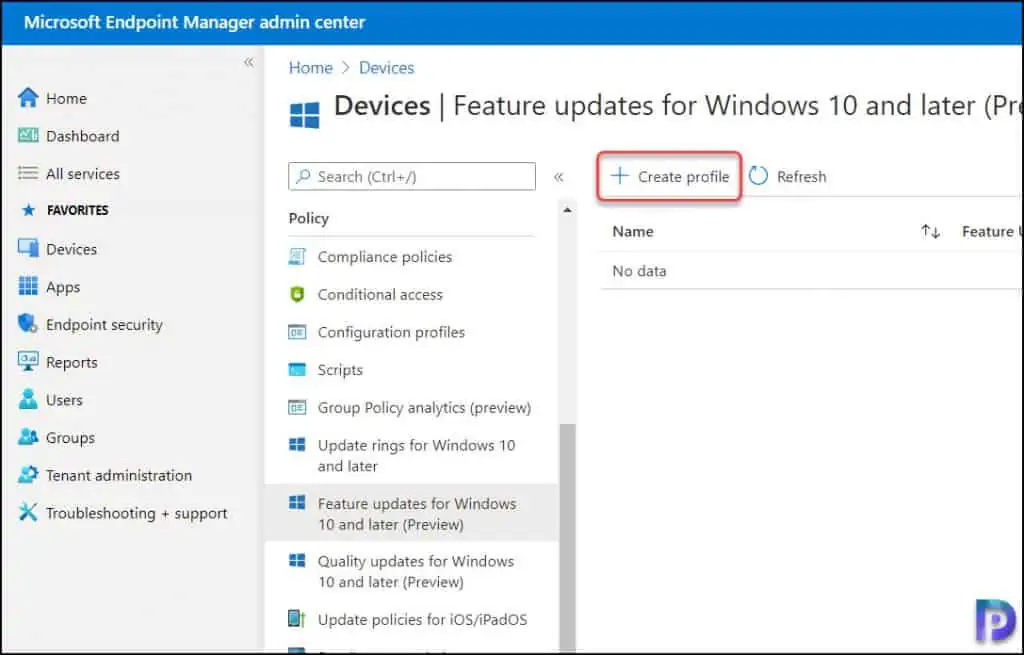Screen dimensions: 1024x655
Task: Focus the Search (Ctrl+/) field
Action: 412,176
